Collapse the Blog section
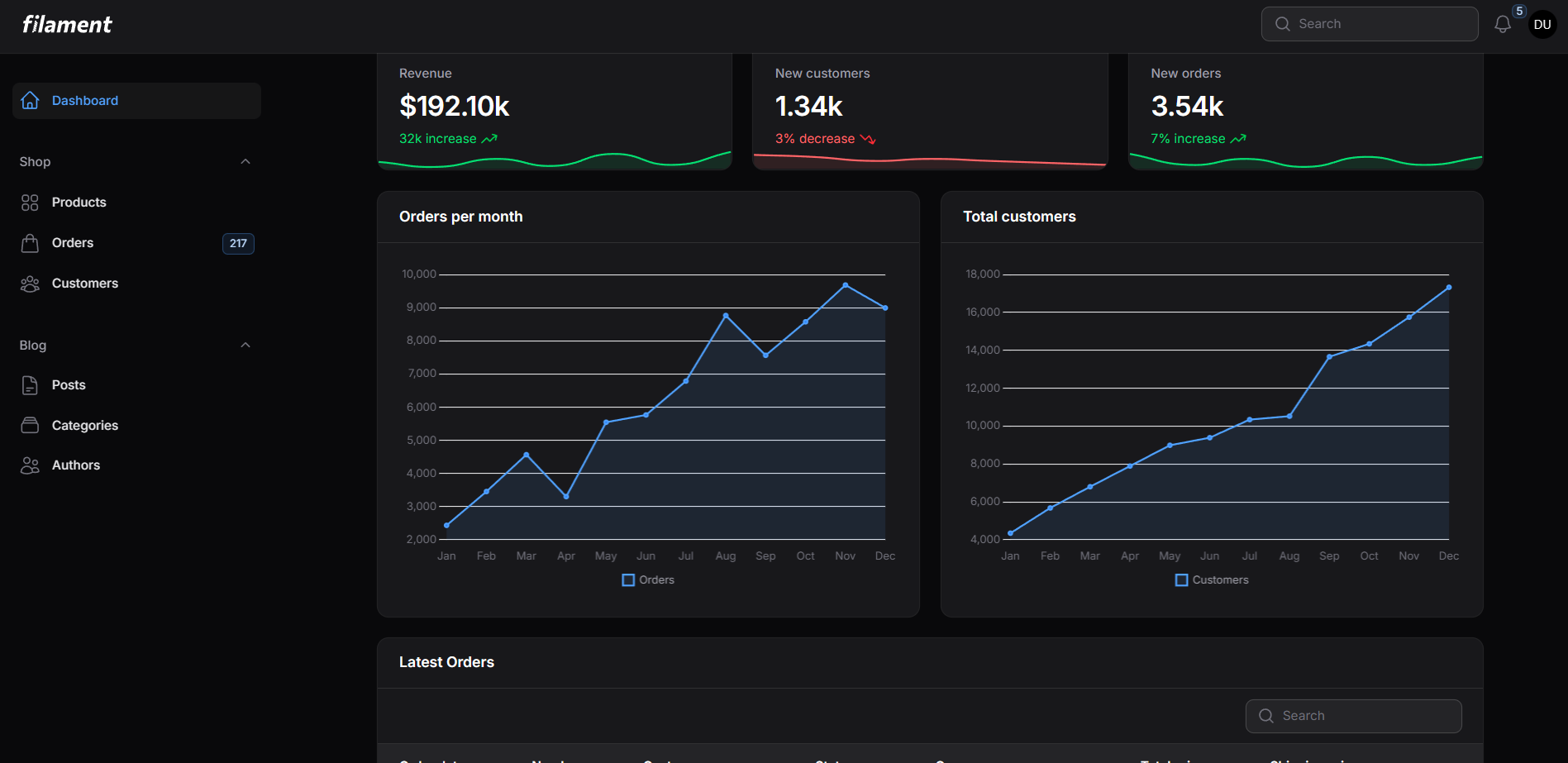Image resolution: width=1568 pixels, height=763 pixels. click(x=245, y=345)
